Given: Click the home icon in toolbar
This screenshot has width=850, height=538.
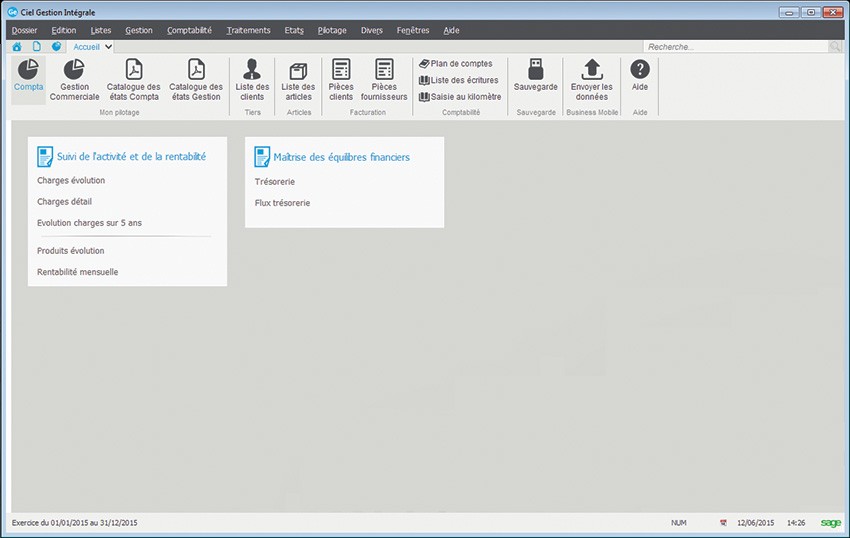Looking at the screenshot, I should coord(17,47).
